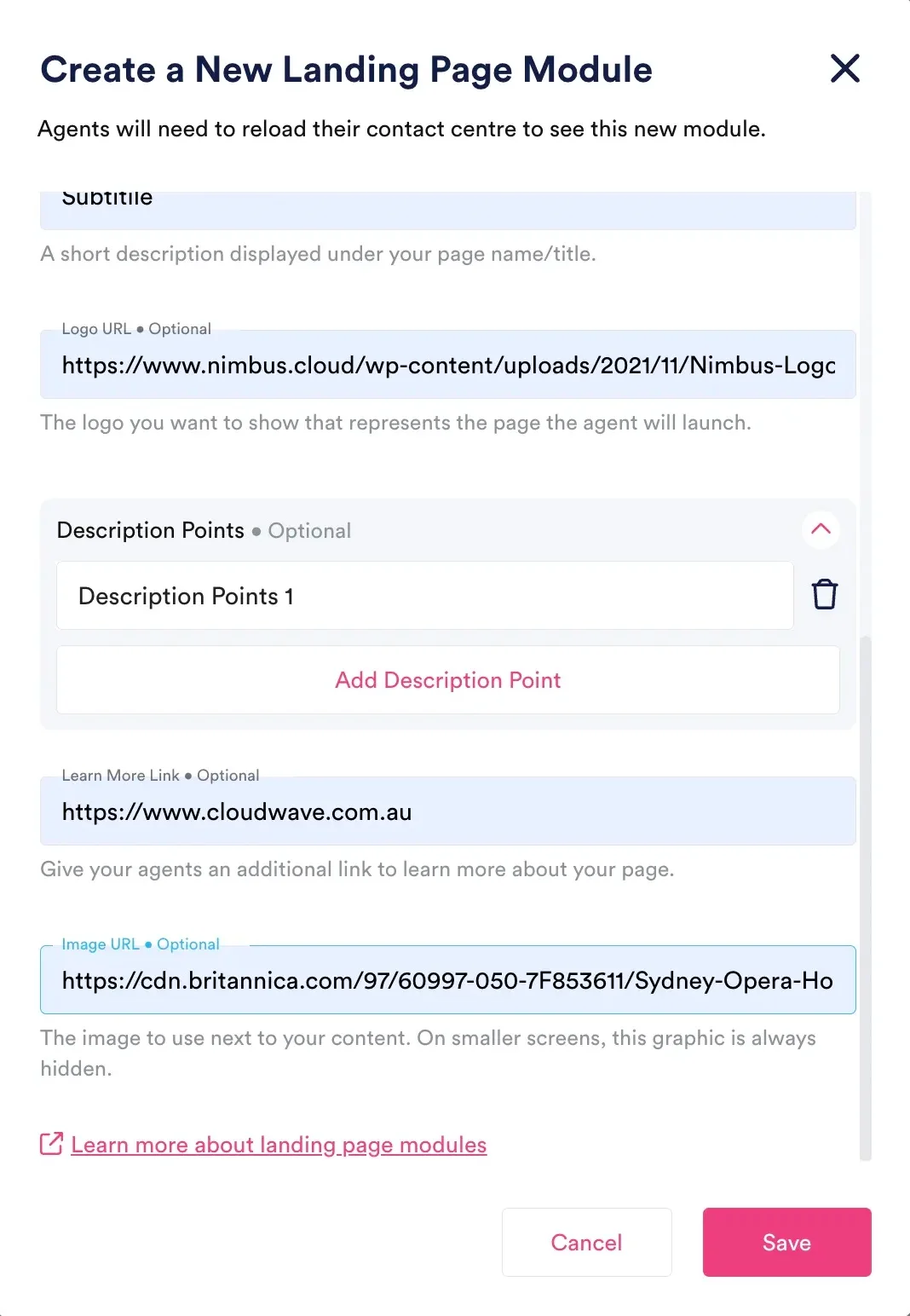Select the trash can icon next to the description point

[x=823, y=594]
